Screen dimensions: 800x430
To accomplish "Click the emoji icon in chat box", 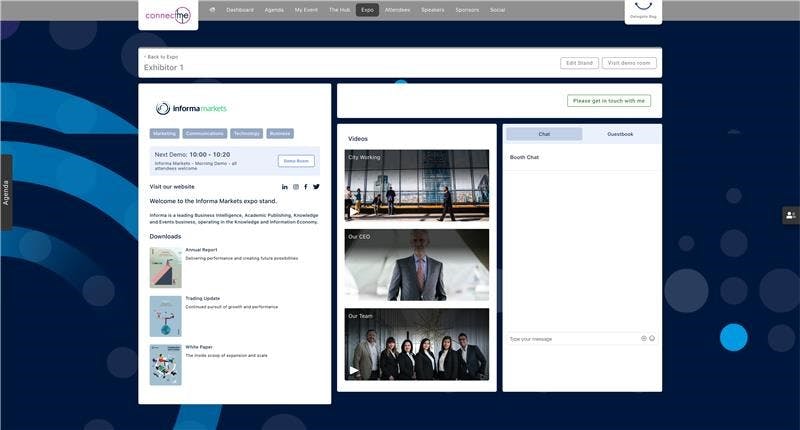I will tap(652, 338).
